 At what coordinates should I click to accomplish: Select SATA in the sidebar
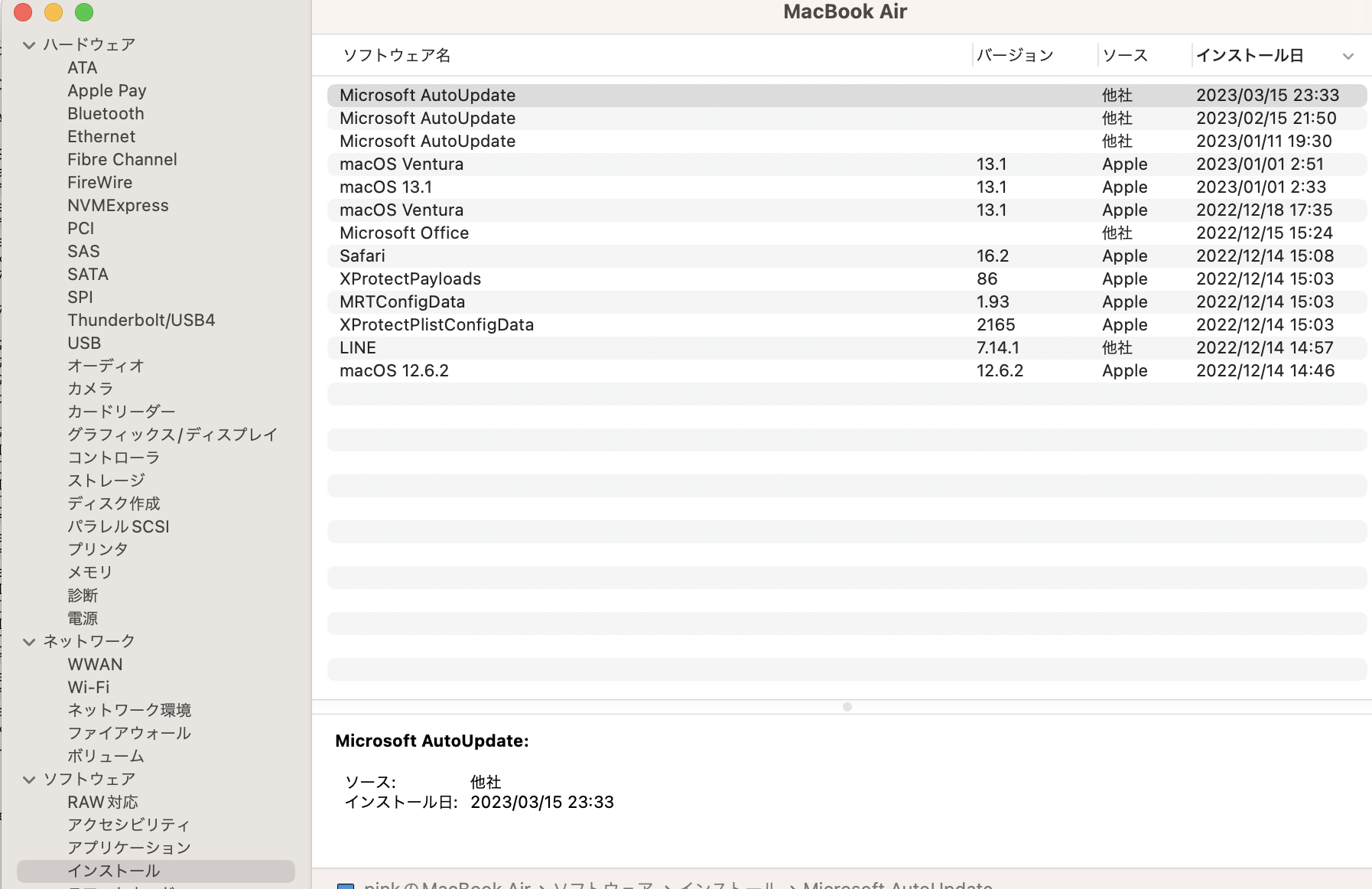coord(88,275)
